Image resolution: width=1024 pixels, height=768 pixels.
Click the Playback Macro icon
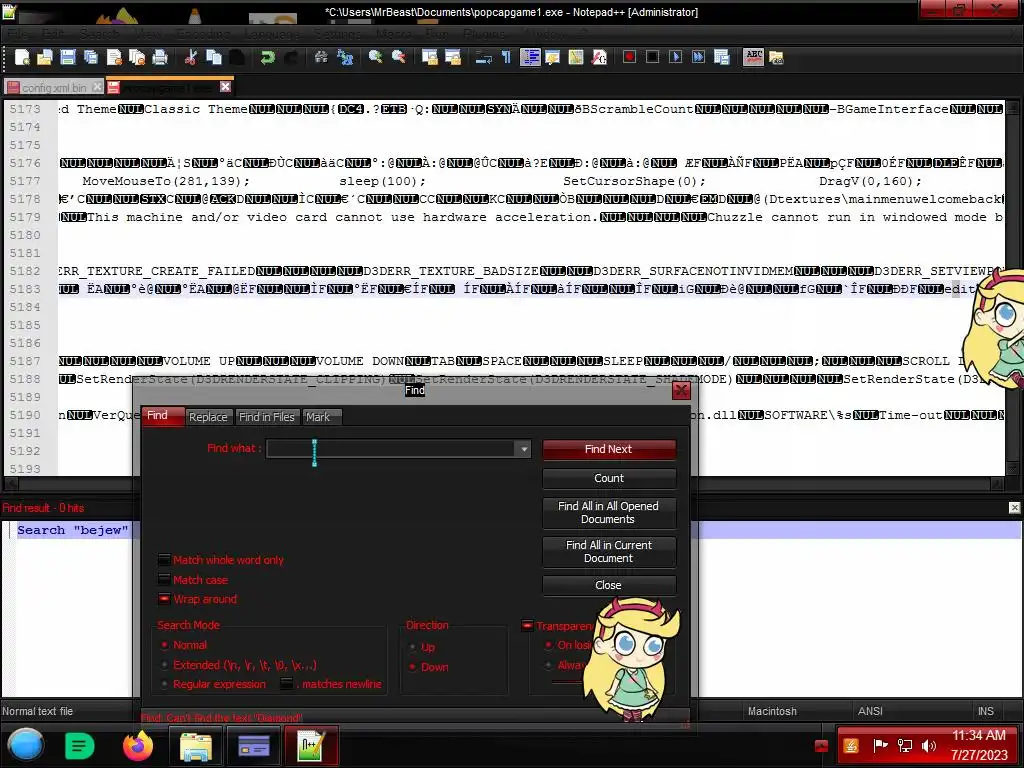coord(676,57)
